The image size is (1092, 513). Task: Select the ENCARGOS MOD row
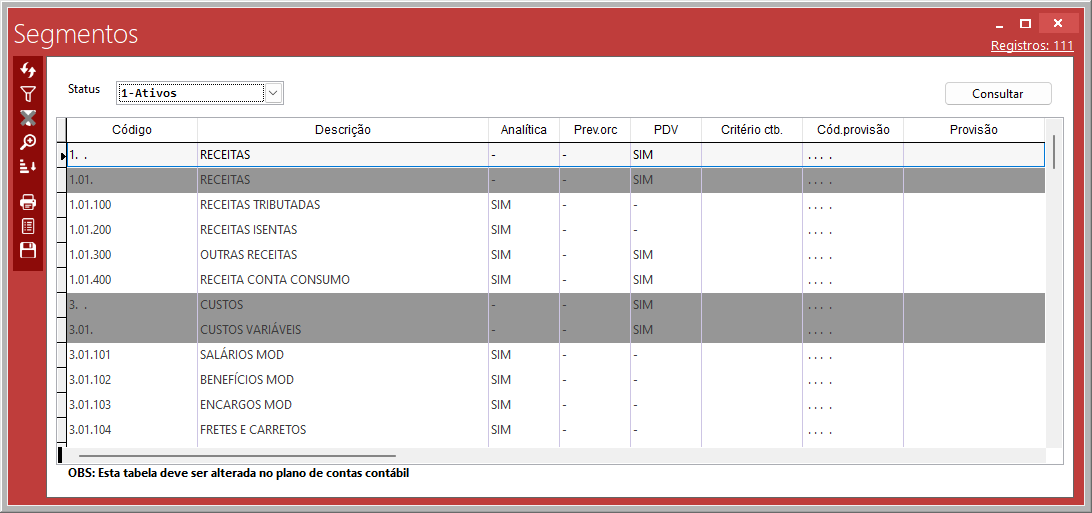pos(556,405)
